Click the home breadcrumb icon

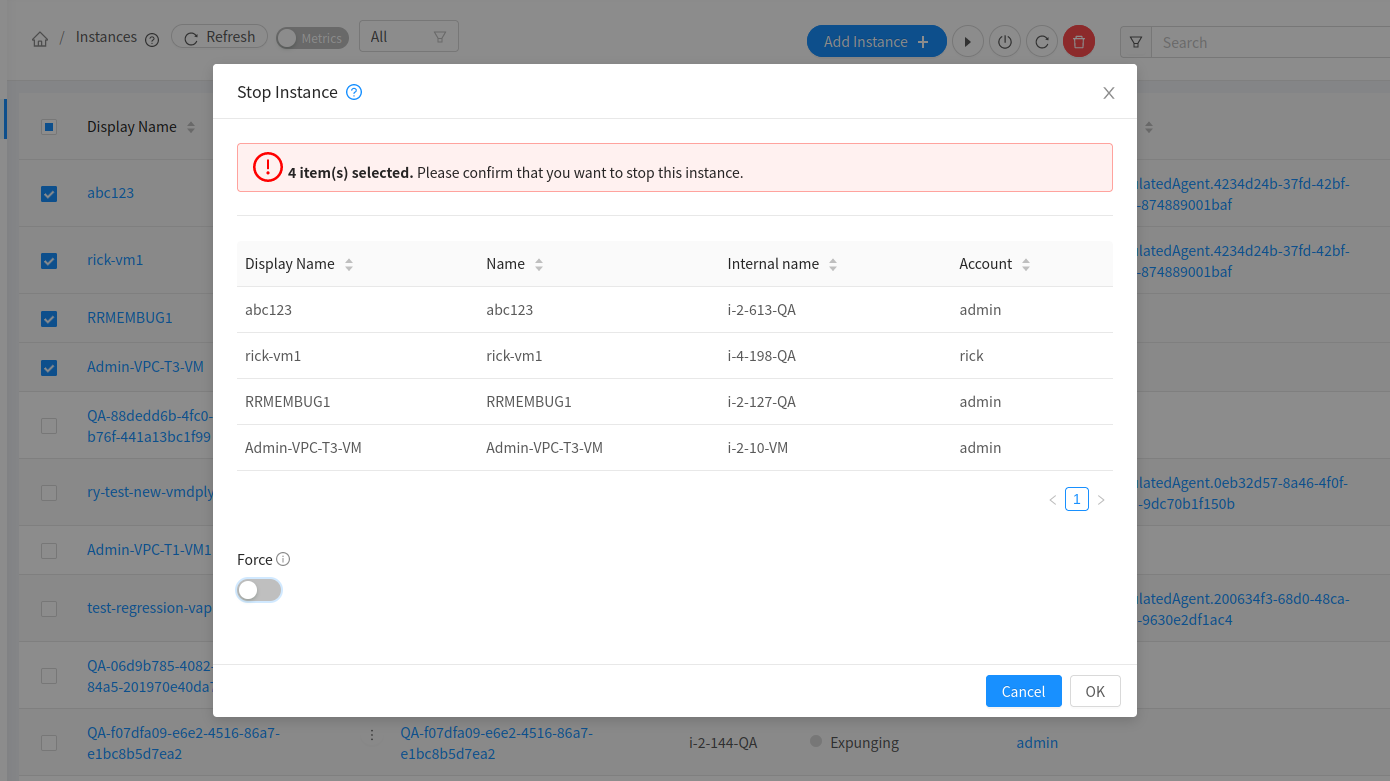pos(40,40)
